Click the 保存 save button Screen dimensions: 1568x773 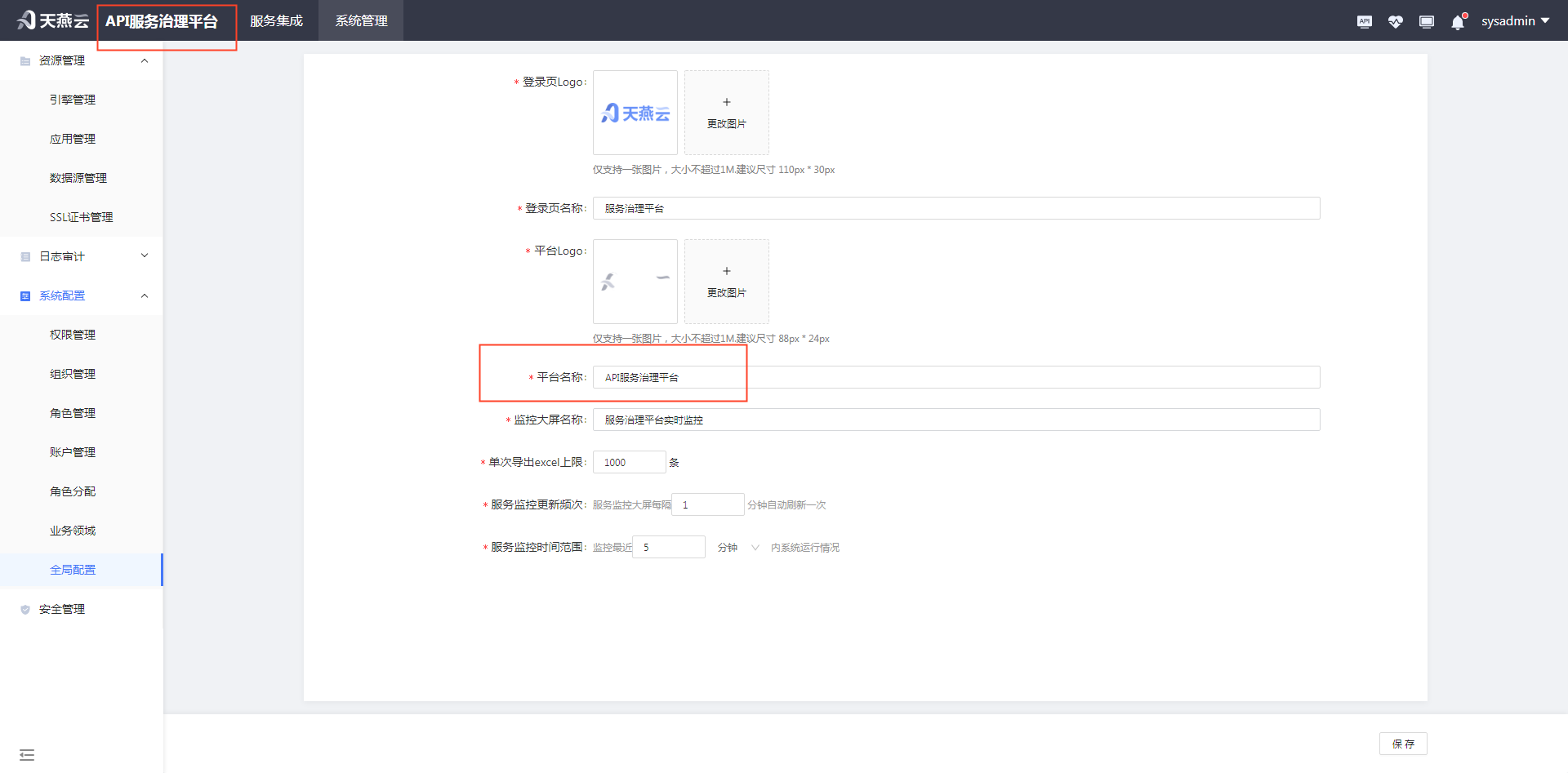coord(1403,744)
